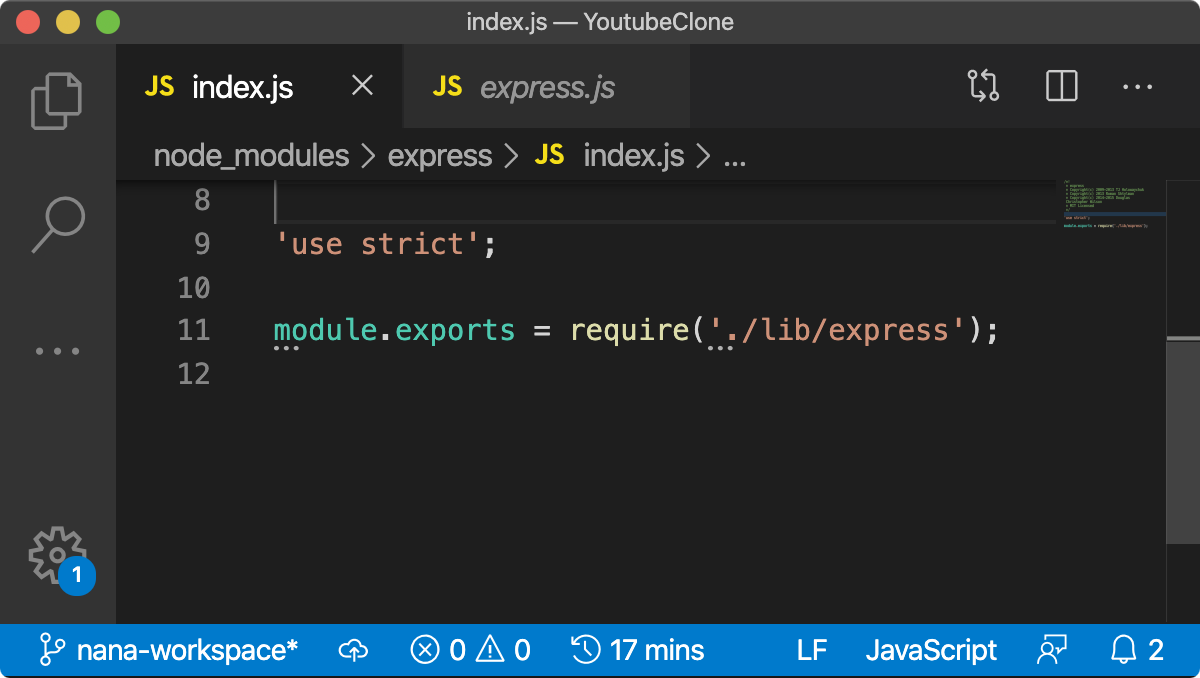The image size is (1200, 678).
Task: Open the Explorer view in activity bar
Action: click(57, 100)
